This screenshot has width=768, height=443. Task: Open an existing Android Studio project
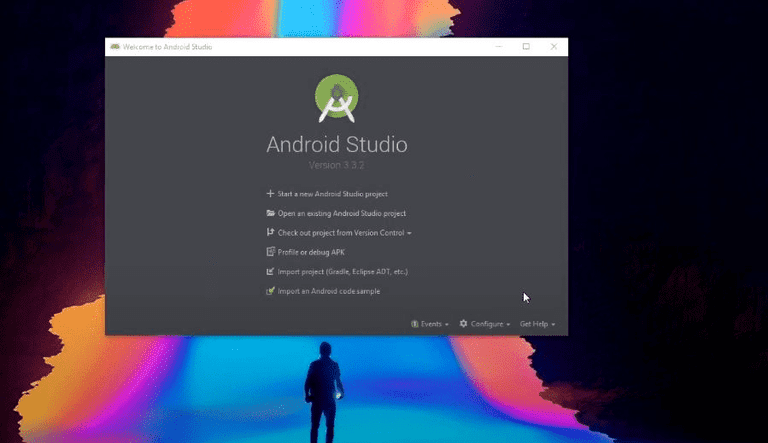click(x=341, y=213)
